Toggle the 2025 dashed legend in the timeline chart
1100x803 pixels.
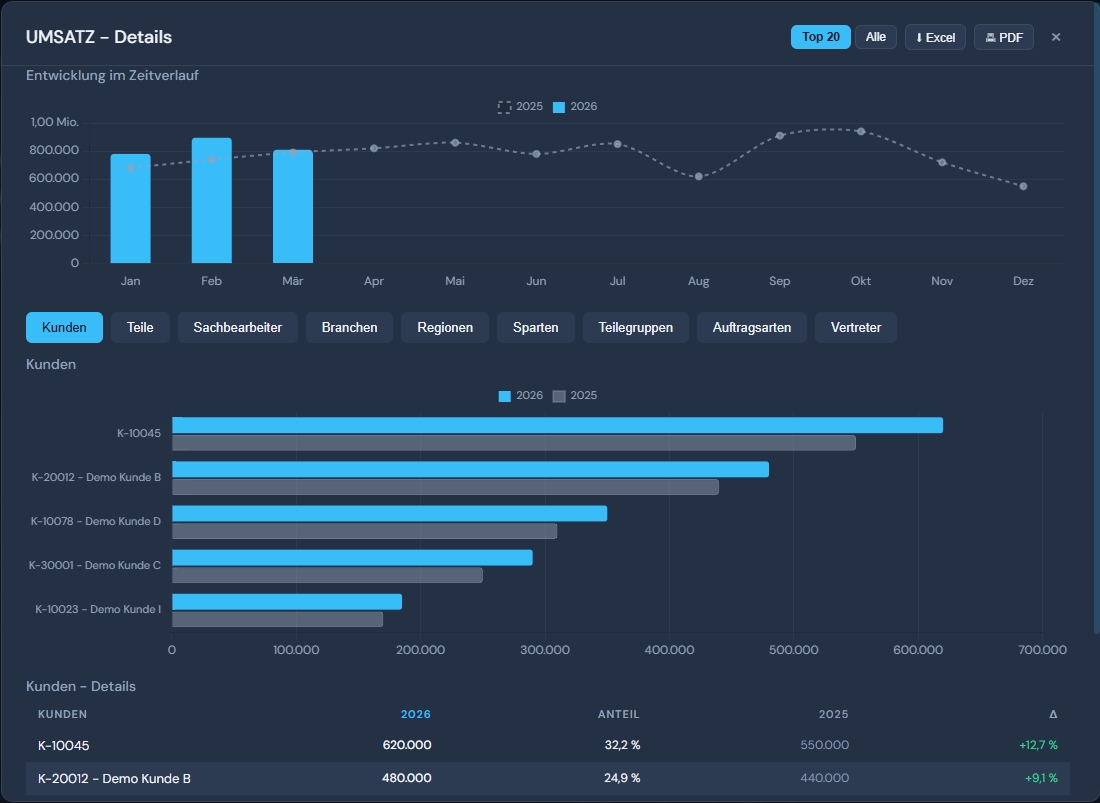(520, 106)
